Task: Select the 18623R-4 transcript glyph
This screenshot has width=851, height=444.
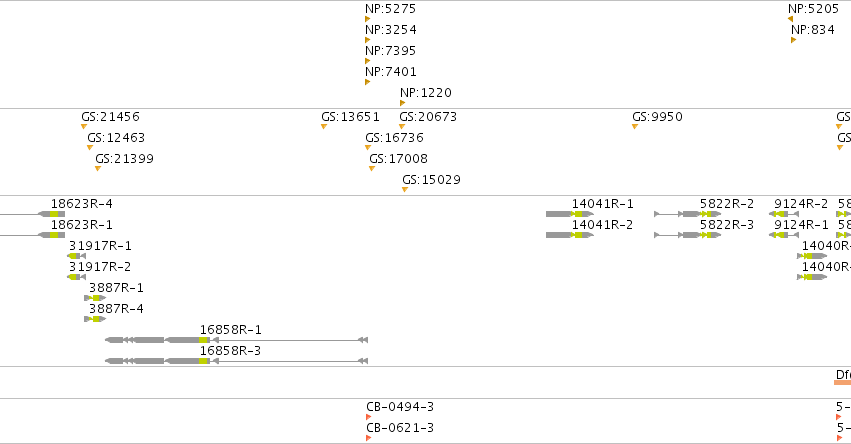Action: pyautogui.click(x=33, y=214)
